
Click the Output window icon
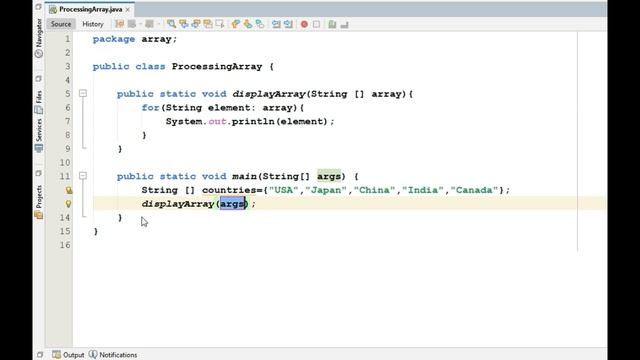point(56,354)
